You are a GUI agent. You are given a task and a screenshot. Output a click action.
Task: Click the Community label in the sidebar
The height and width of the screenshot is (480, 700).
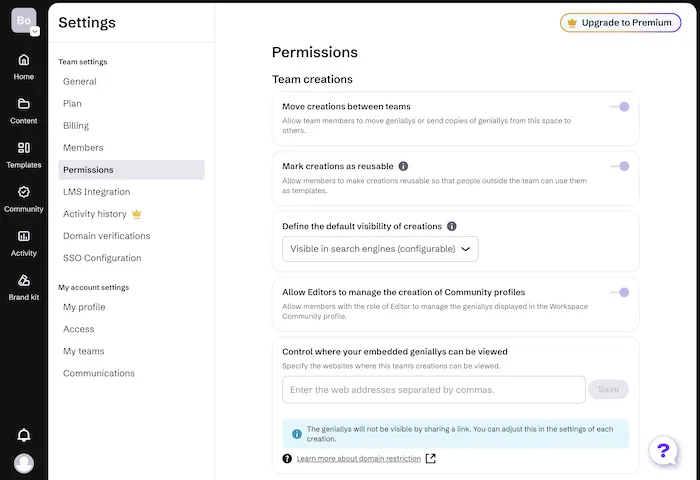point(24,209)
